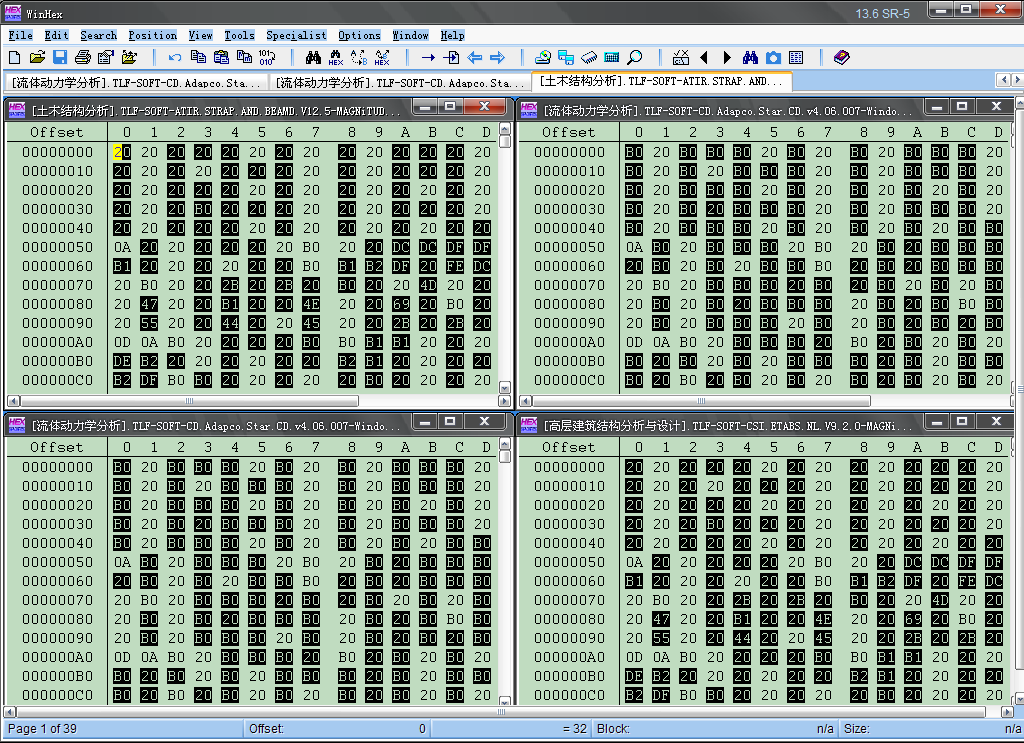Copy the block with the Copy icon
The height and width of the screenshot is (743, 1024).
[x=199, y=57]
